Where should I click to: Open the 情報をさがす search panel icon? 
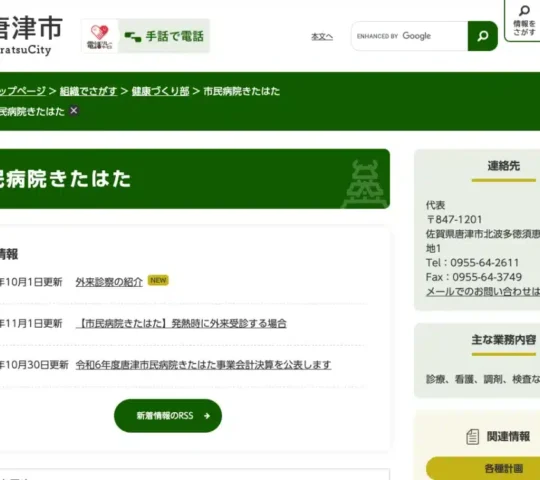click(x=523, y=20)
